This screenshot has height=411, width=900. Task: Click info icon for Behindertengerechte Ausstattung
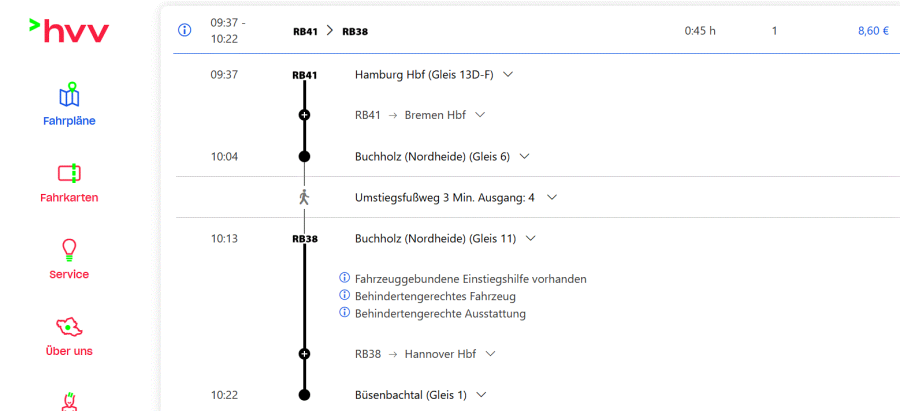345,312
